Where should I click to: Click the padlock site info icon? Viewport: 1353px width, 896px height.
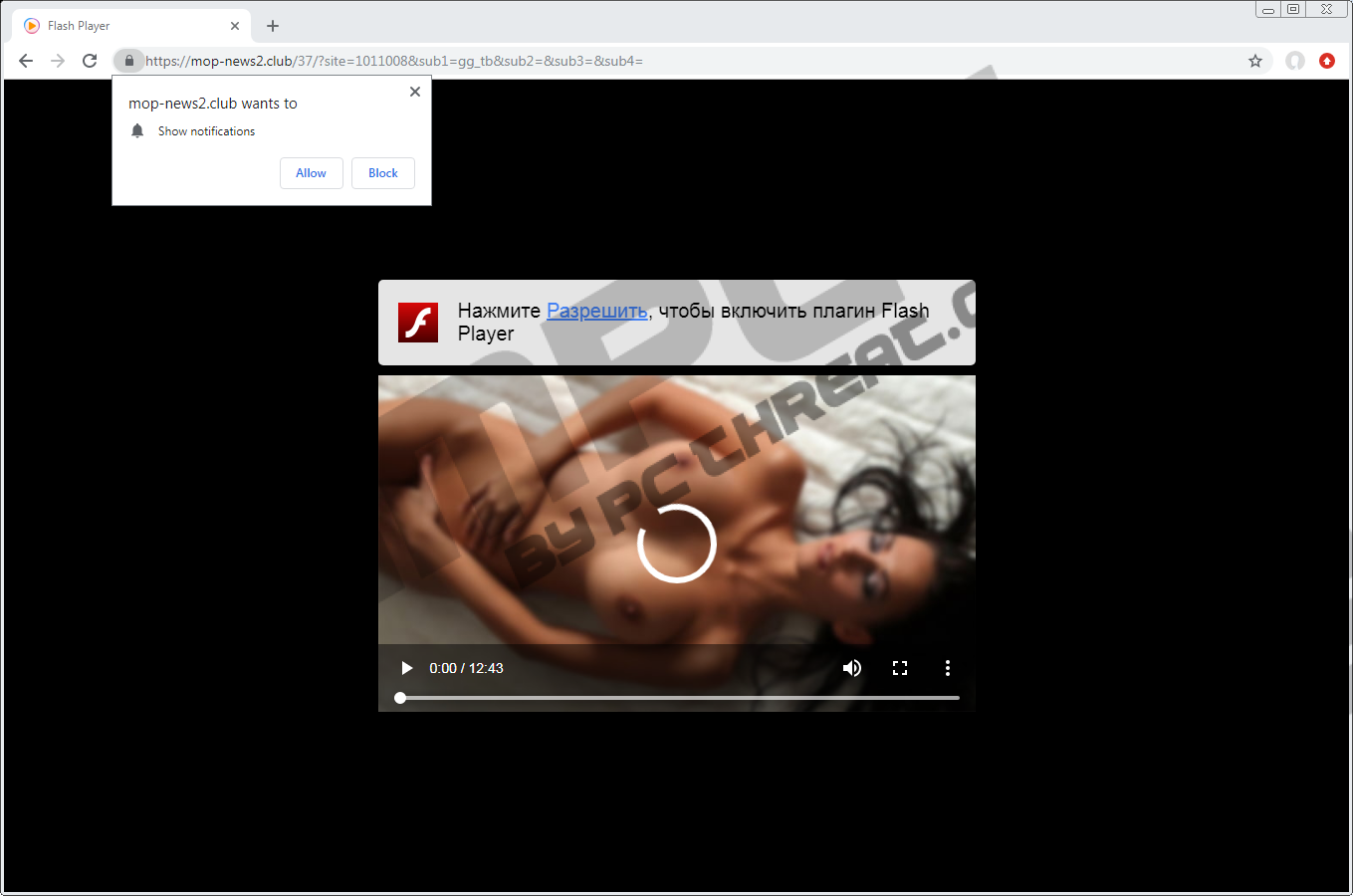tap(128, 61)
